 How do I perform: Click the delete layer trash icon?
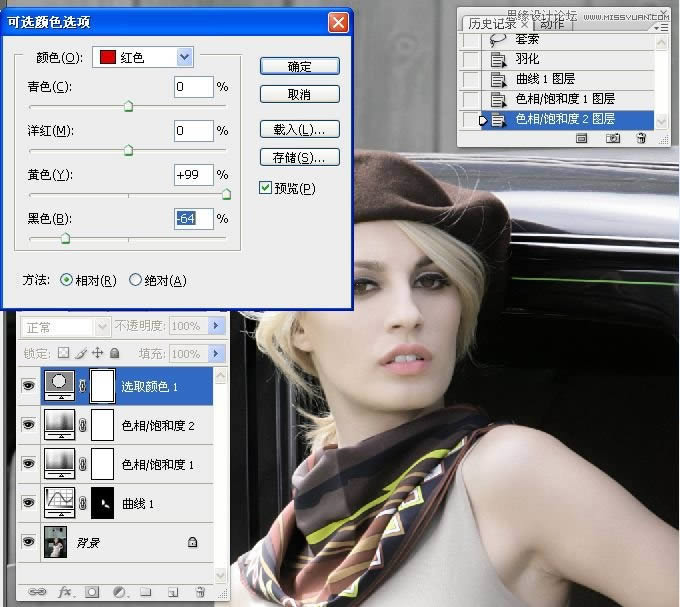click(199, 592)
